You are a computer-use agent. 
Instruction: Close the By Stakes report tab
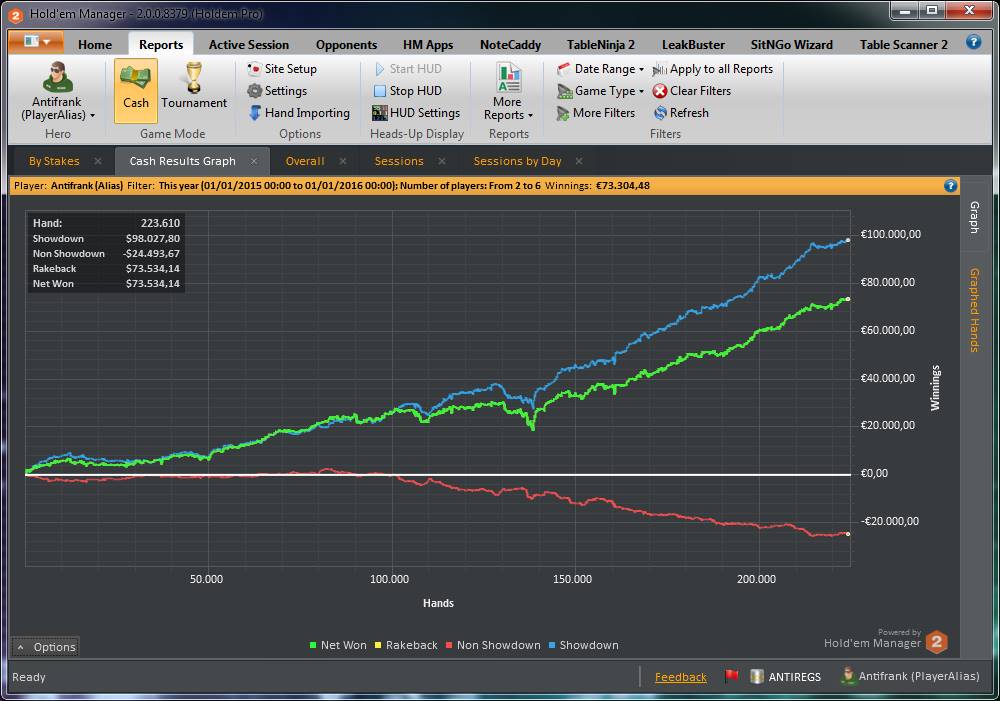pyautogui.click(x=98, y=161)
